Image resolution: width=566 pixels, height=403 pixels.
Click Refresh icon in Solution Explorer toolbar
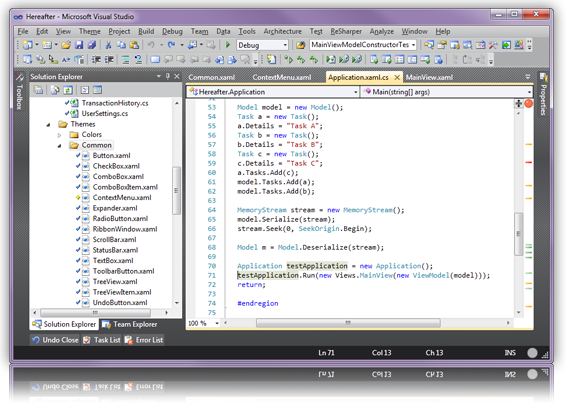pos(68,90)
